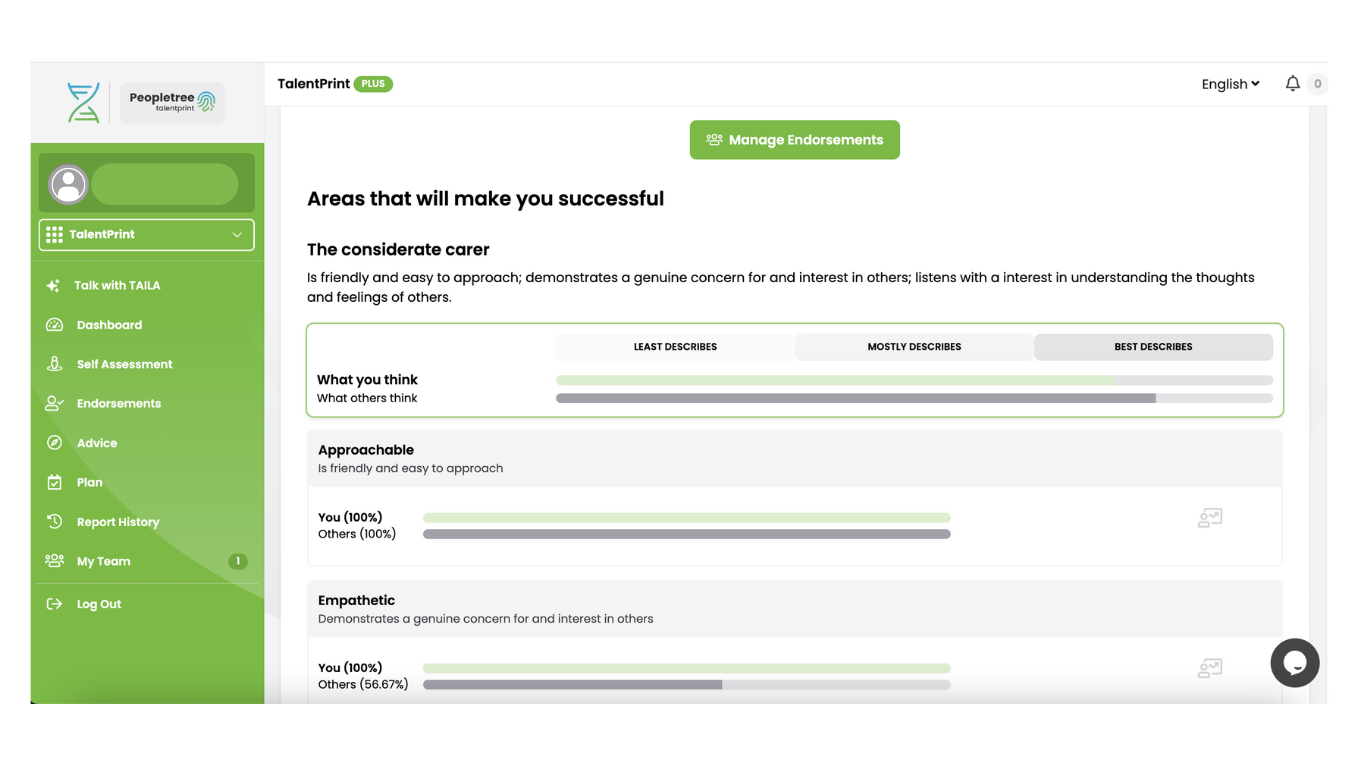Expand the TalentPrint selector chevron
Image resolution: width=1366 pixels, height=768 pixels.
click(x=238, y=234)
